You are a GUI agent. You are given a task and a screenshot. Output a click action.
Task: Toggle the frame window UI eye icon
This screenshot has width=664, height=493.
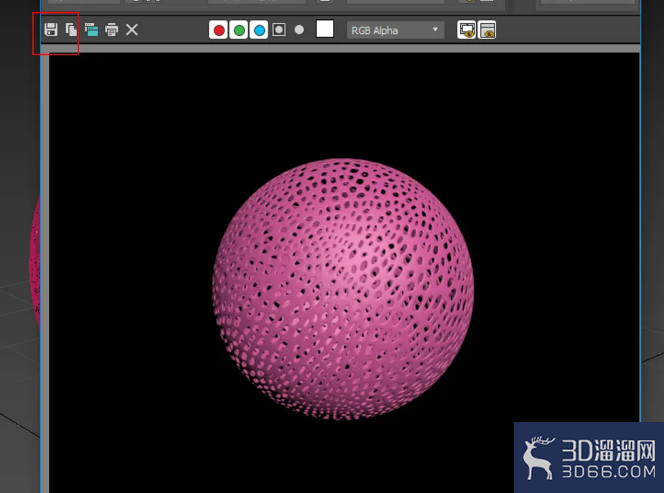coord(487,30)
